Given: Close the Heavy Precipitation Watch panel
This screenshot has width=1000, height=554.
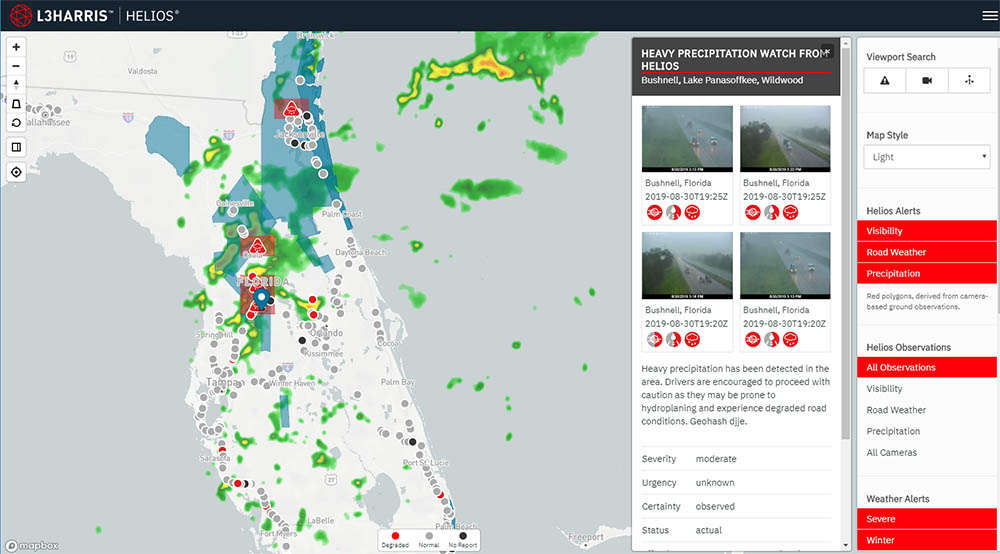Looking at the screenshot, I should [827, 50].
